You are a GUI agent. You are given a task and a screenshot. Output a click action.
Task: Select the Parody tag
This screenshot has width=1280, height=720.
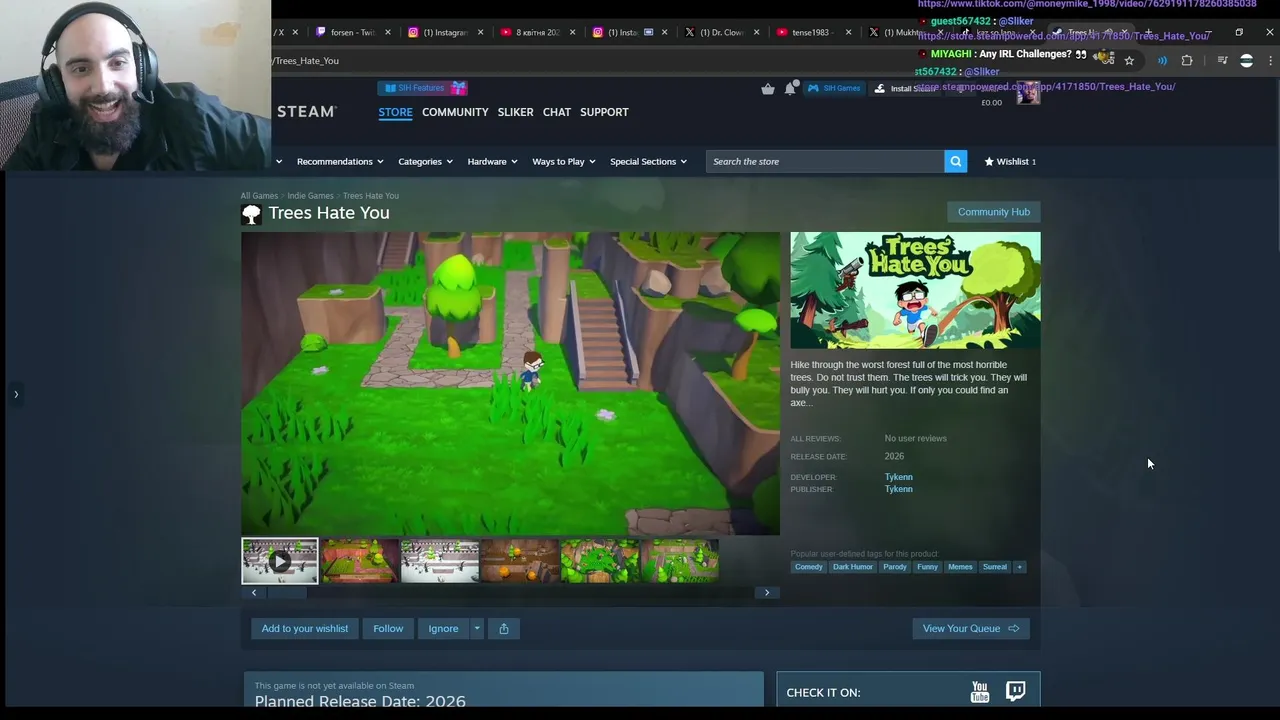pyautogui.click(x=894, y=567)
